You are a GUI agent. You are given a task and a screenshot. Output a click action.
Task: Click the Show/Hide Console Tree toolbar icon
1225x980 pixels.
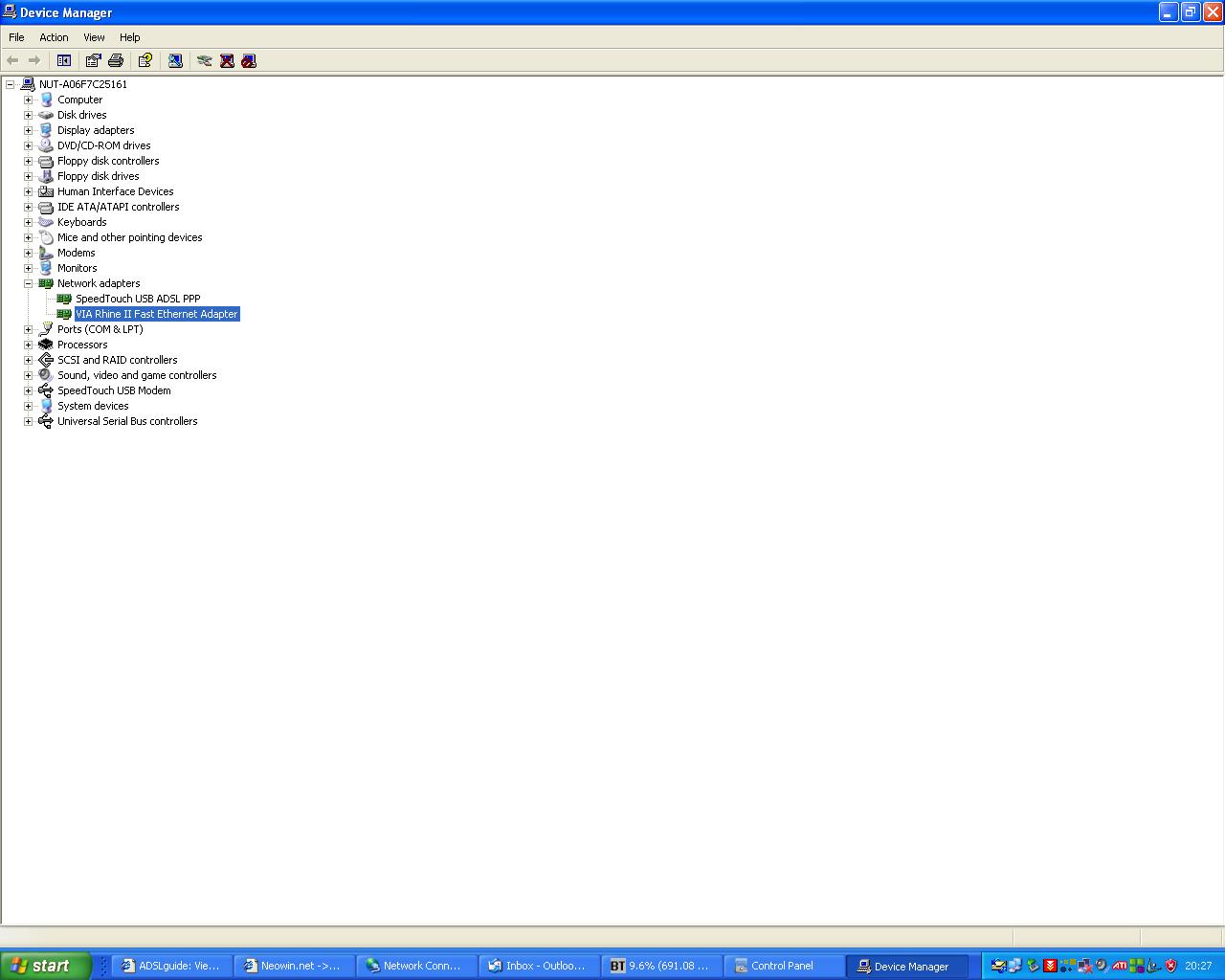click(x=64, y=60)
